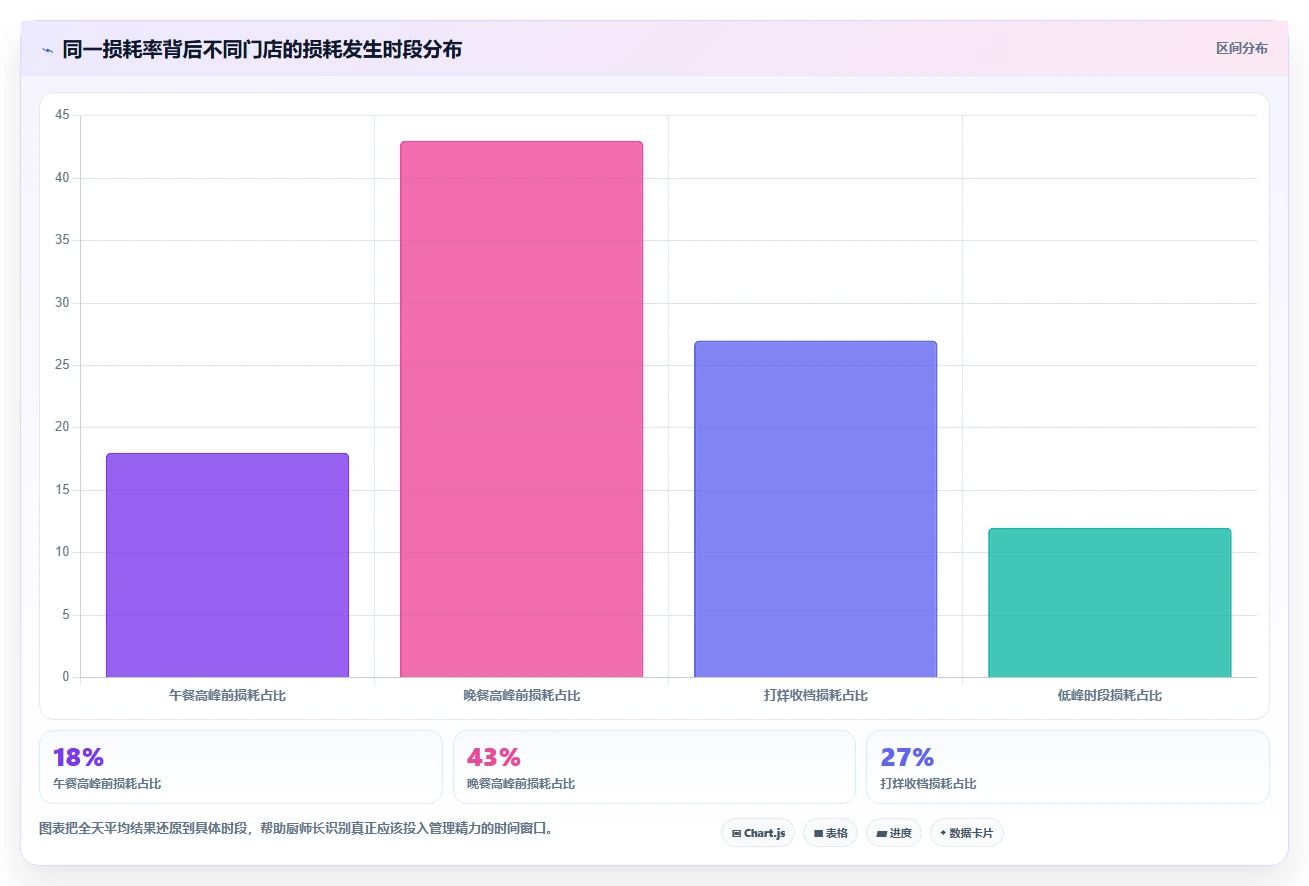Click 午餐高峰前损耗占比 caption under 18%
The height and width of the screenshot is (886, 1309).
point(107,784)
